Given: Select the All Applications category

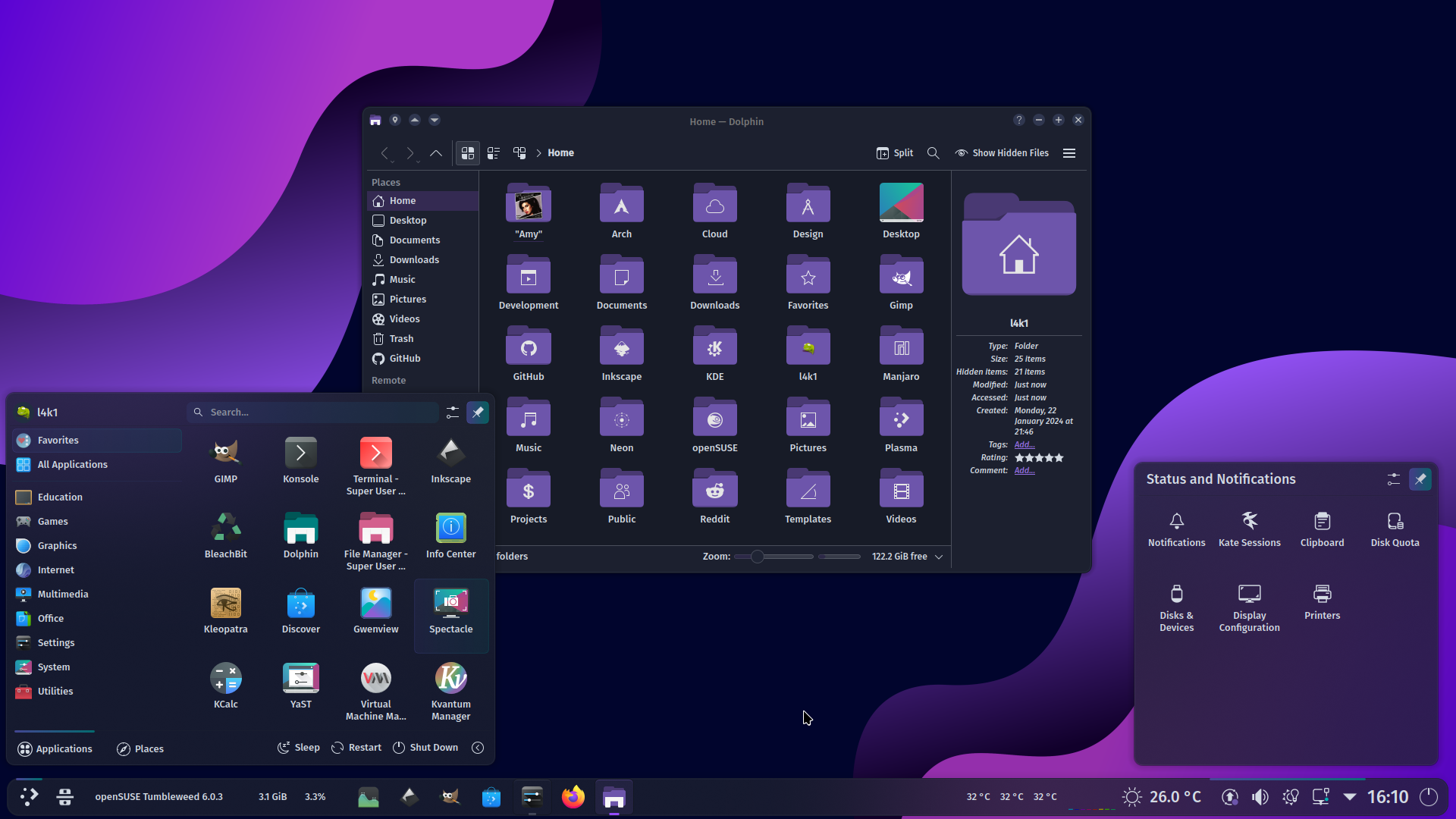Looking at the screenshot, I should (97, 464).
